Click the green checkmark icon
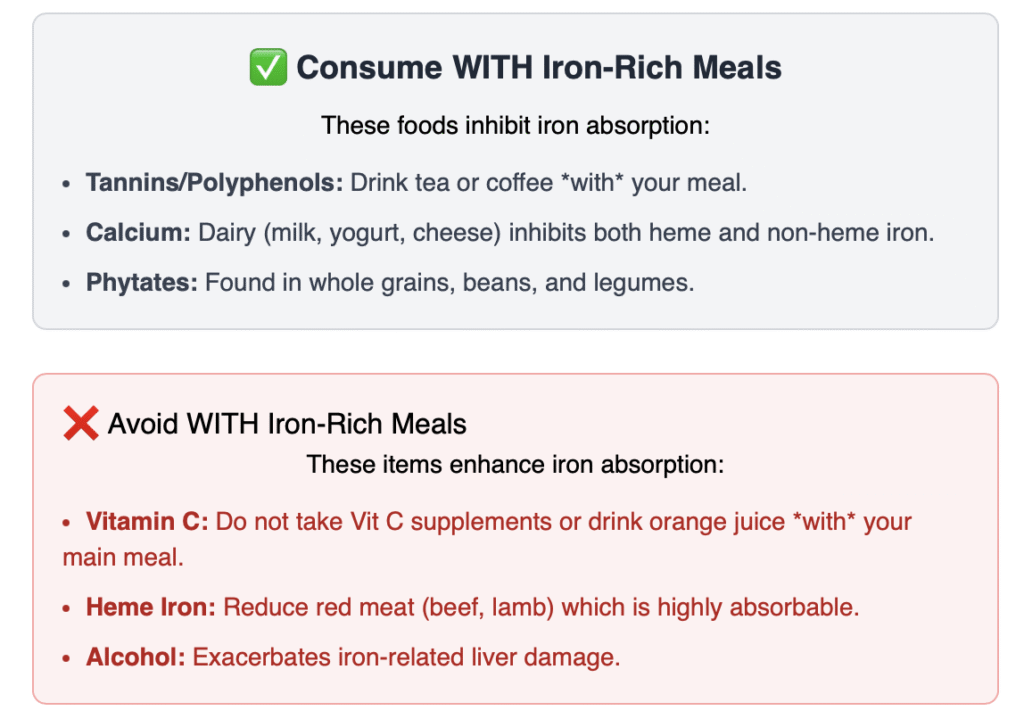The width and height of the screenshot is (1024, 719). tap(268, 68)
